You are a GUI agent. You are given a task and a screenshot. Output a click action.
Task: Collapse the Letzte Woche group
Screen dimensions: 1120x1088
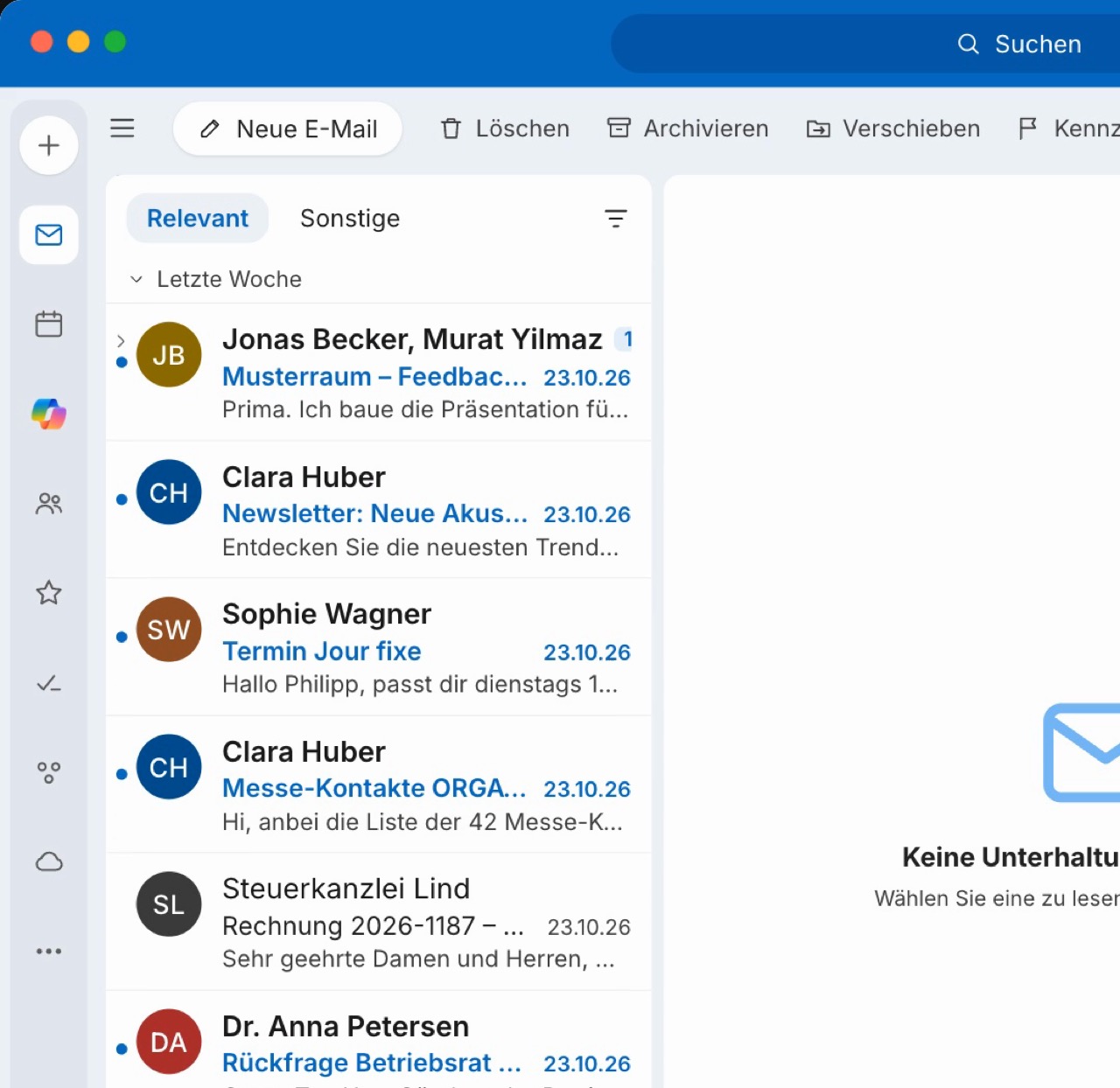136,279
